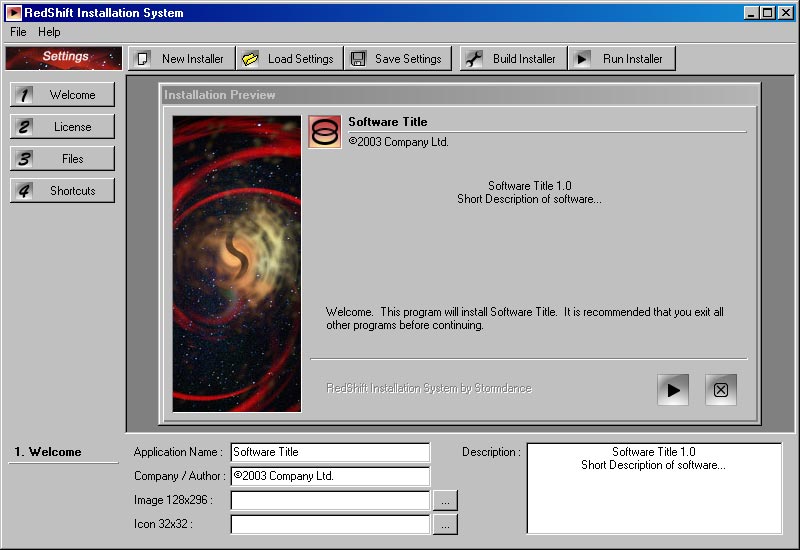The image size is (800, 550).
Task: Click the Company / Author input field
Action: (x=330, y=476)
